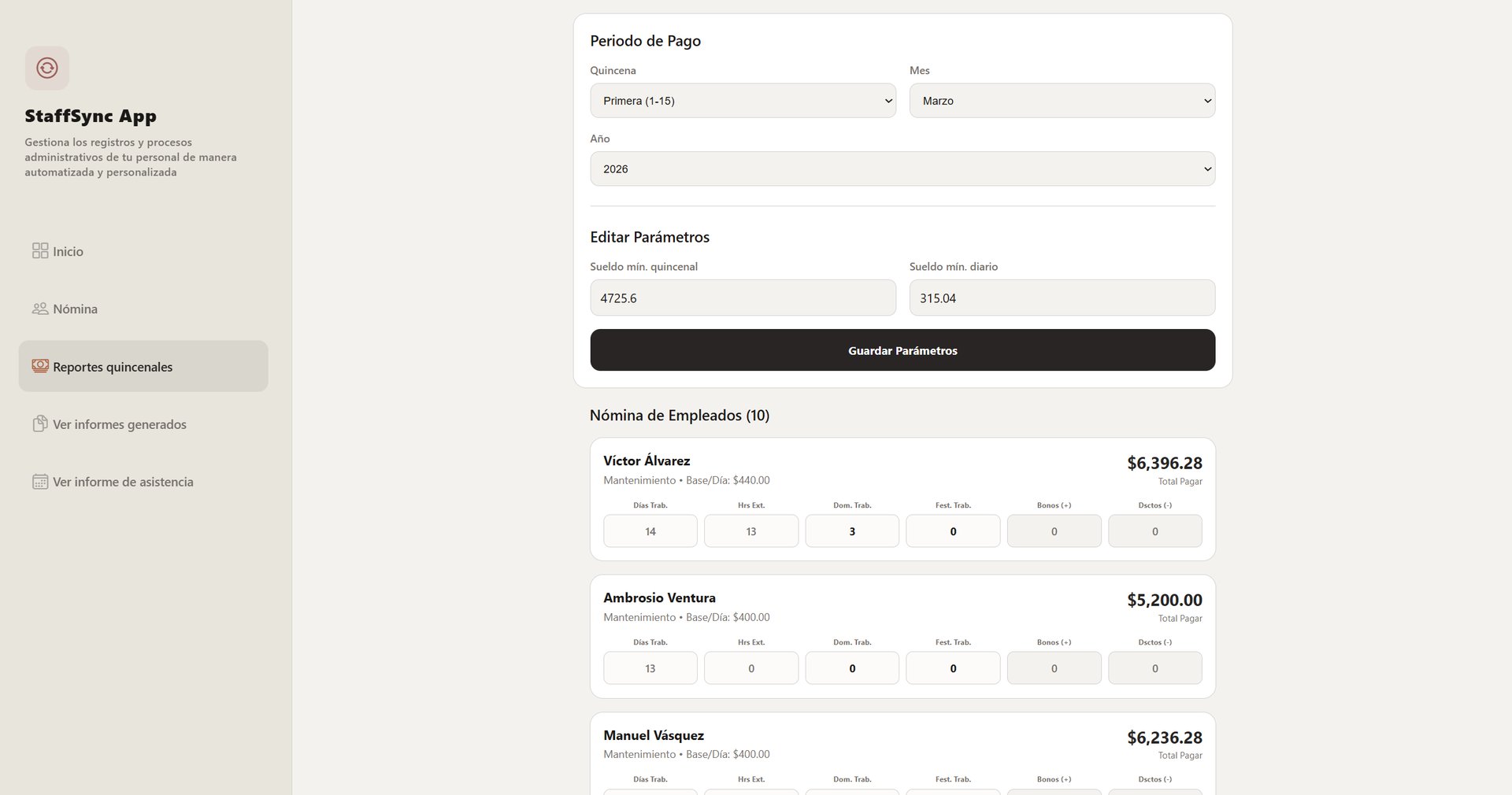This screenshot has width=1512, height=795.
Task: Click Ambrosio Ventura's Dom. Trab. field
Action: [852, 668]
